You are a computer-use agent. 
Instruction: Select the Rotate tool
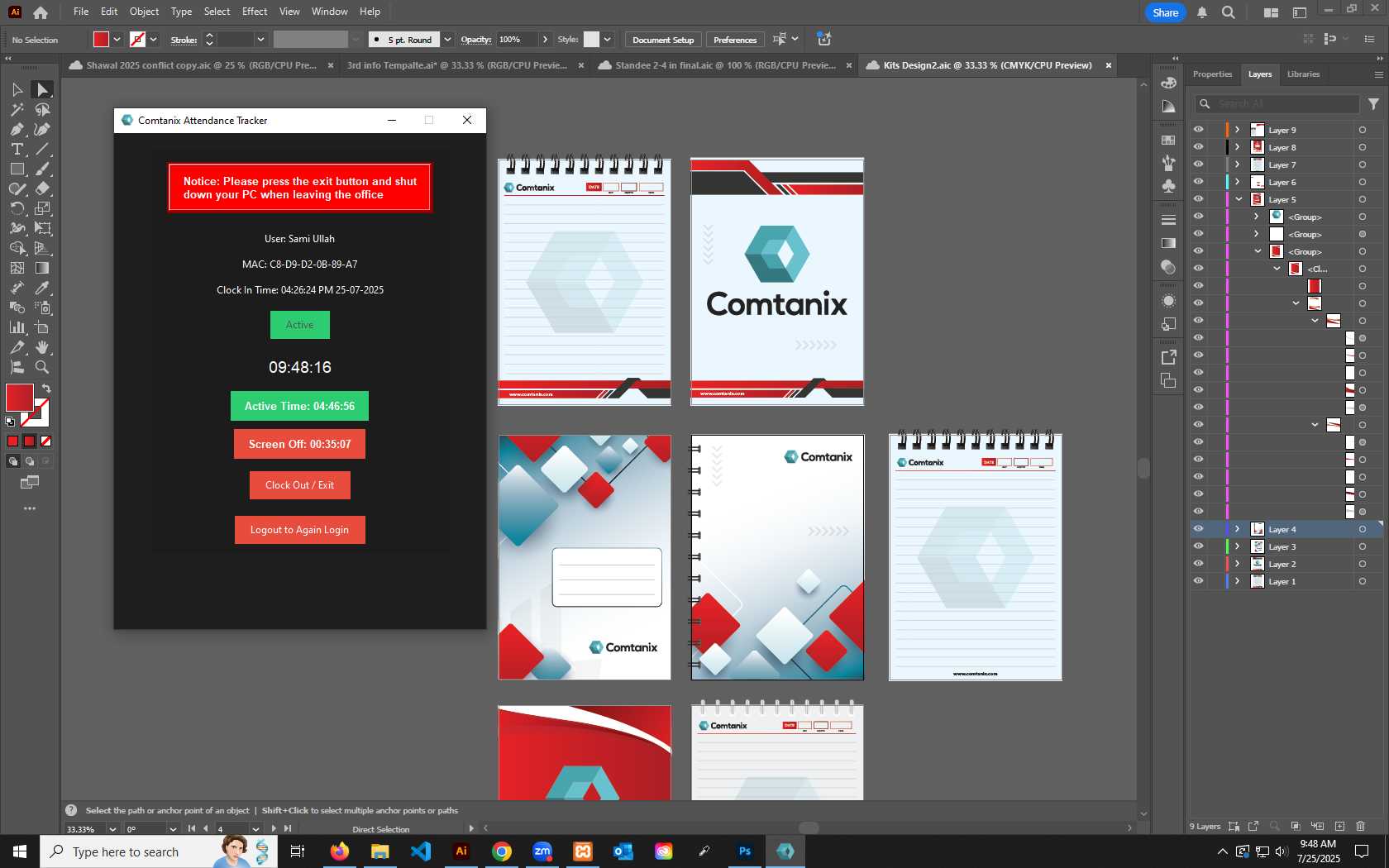pos(17,208)
